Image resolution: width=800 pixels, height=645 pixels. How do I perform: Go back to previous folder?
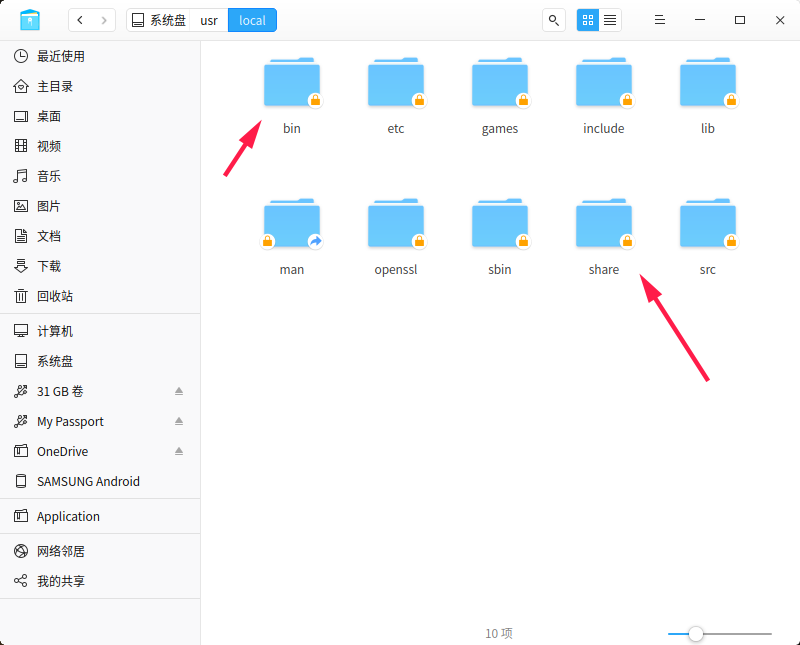[80, 20]
